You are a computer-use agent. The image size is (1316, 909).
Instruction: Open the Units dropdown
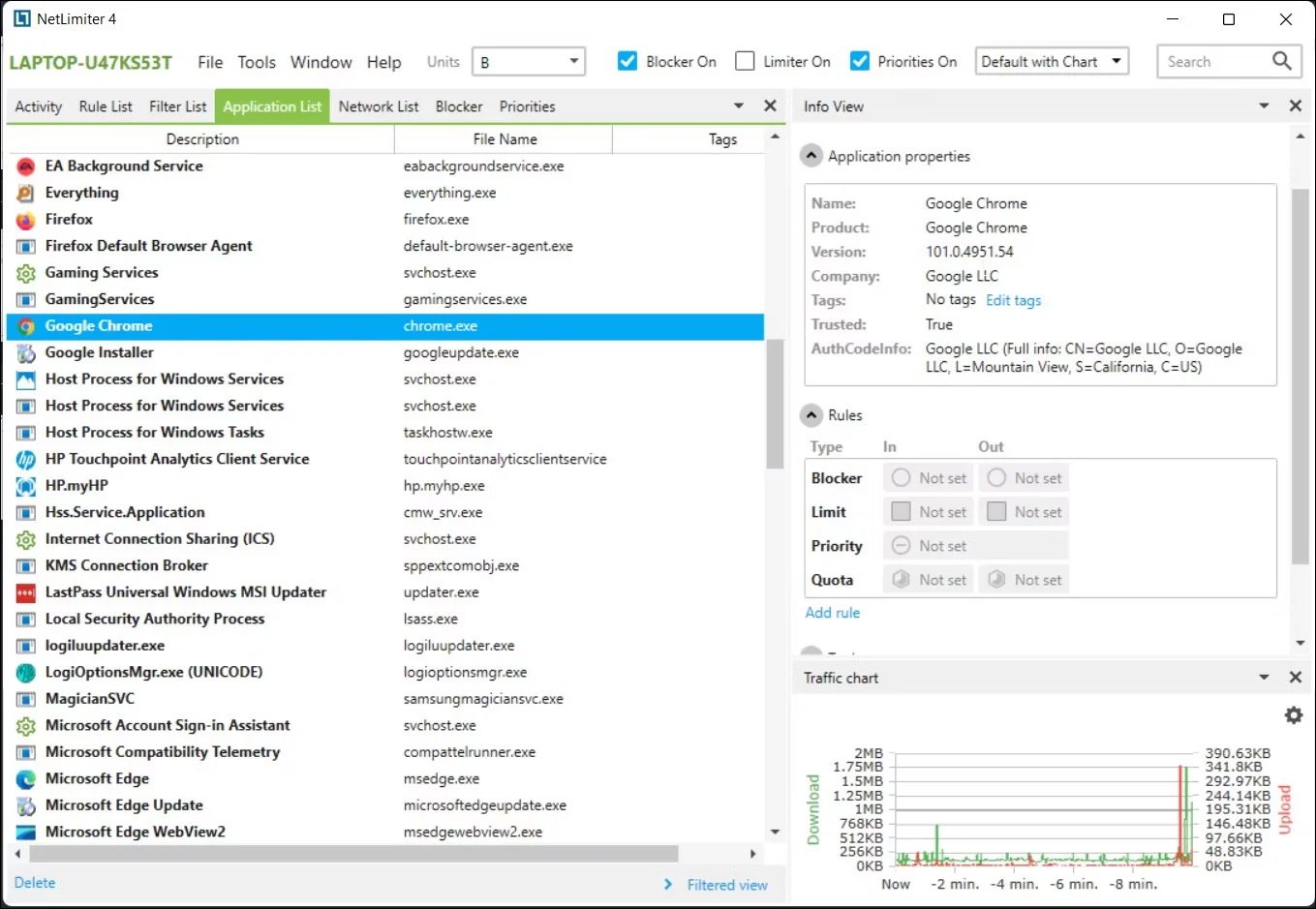point(529,61)
